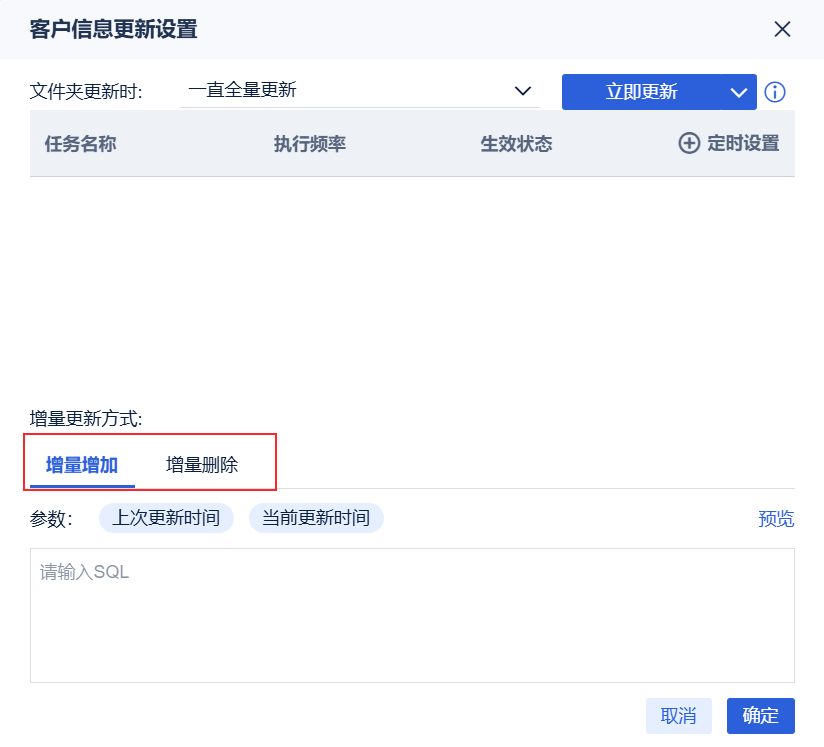Click the info icon beside 立即更新
Screen dimensions: 824x747
775,92
